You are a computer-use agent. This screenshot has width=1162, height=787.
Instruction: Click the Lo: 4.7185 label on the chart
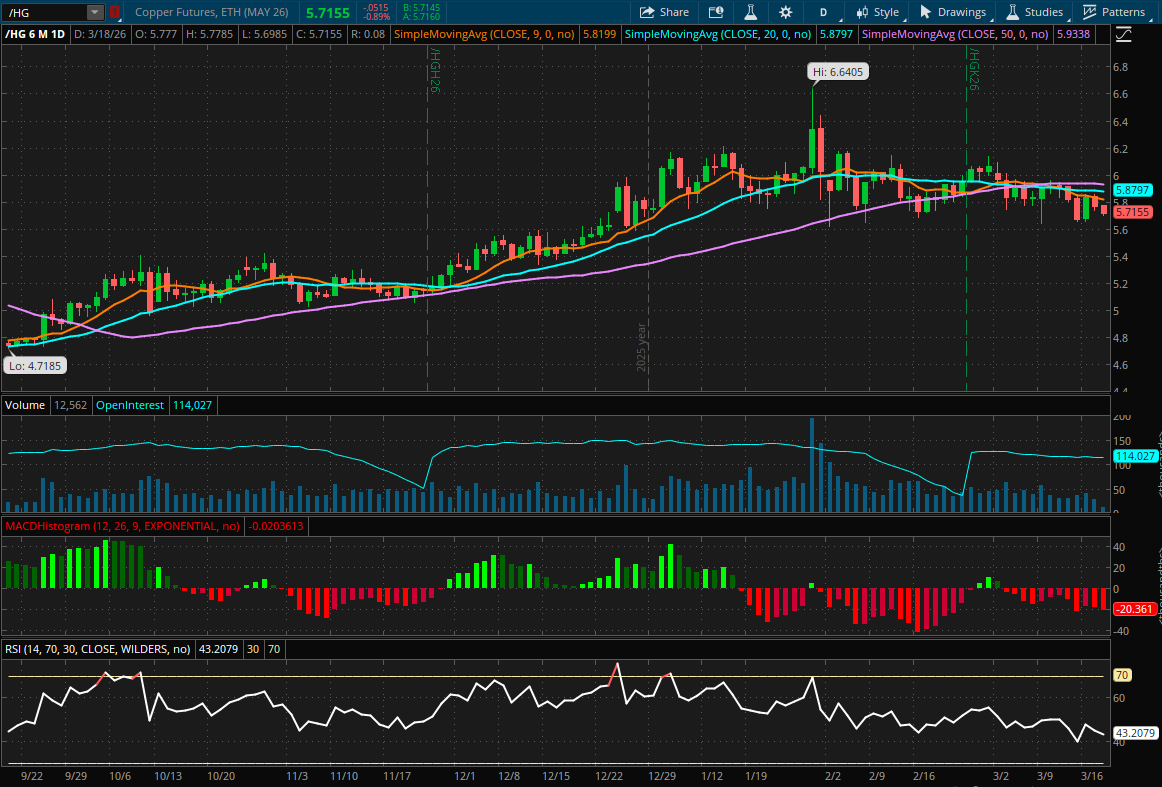click(35, 365)
